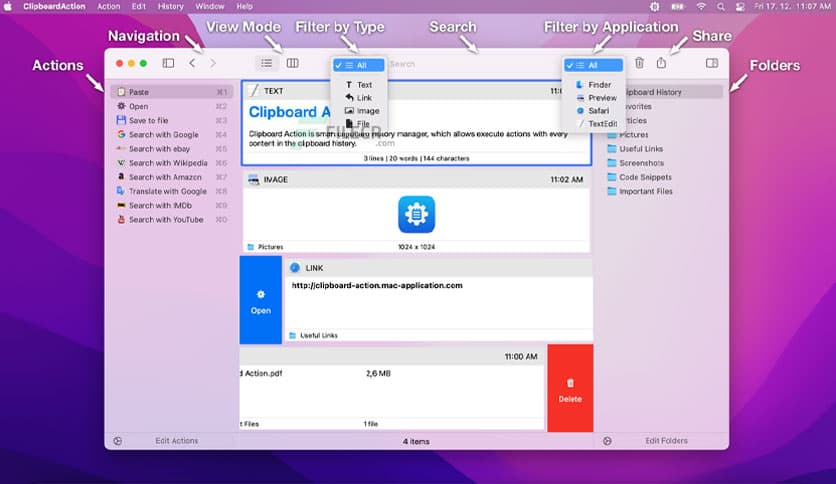The height and width of the screenshot is (484, 836).
Task: Click the ClipboardAction menu bar status icon
Action: (x=654, y=6)
